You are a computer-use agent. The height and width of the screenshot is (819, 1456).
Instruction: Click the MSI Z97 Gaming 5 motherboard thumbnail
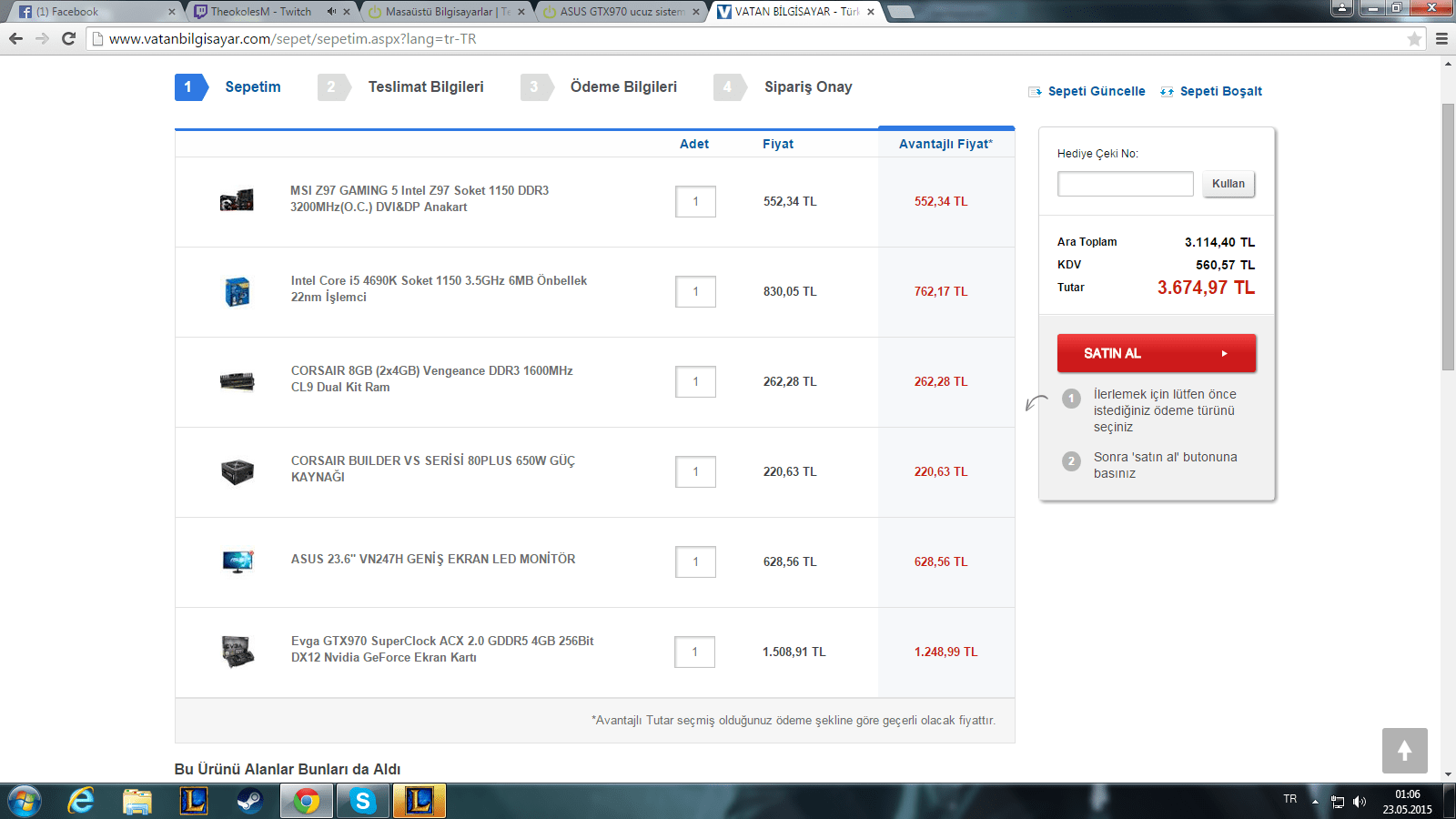point(237,200)
